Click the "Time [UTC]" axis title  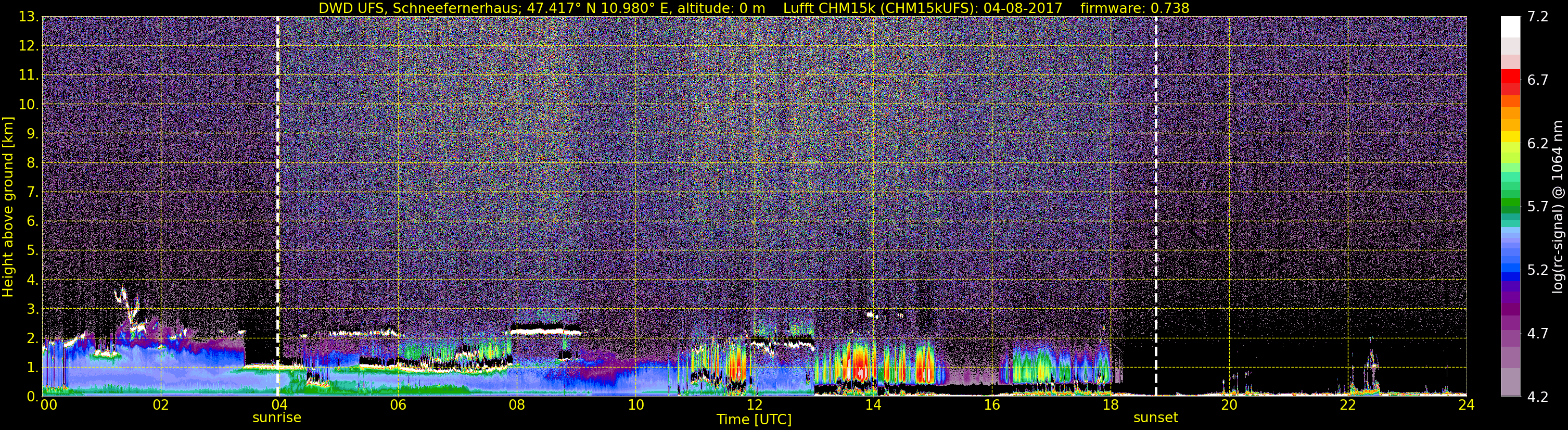point(754,420)
